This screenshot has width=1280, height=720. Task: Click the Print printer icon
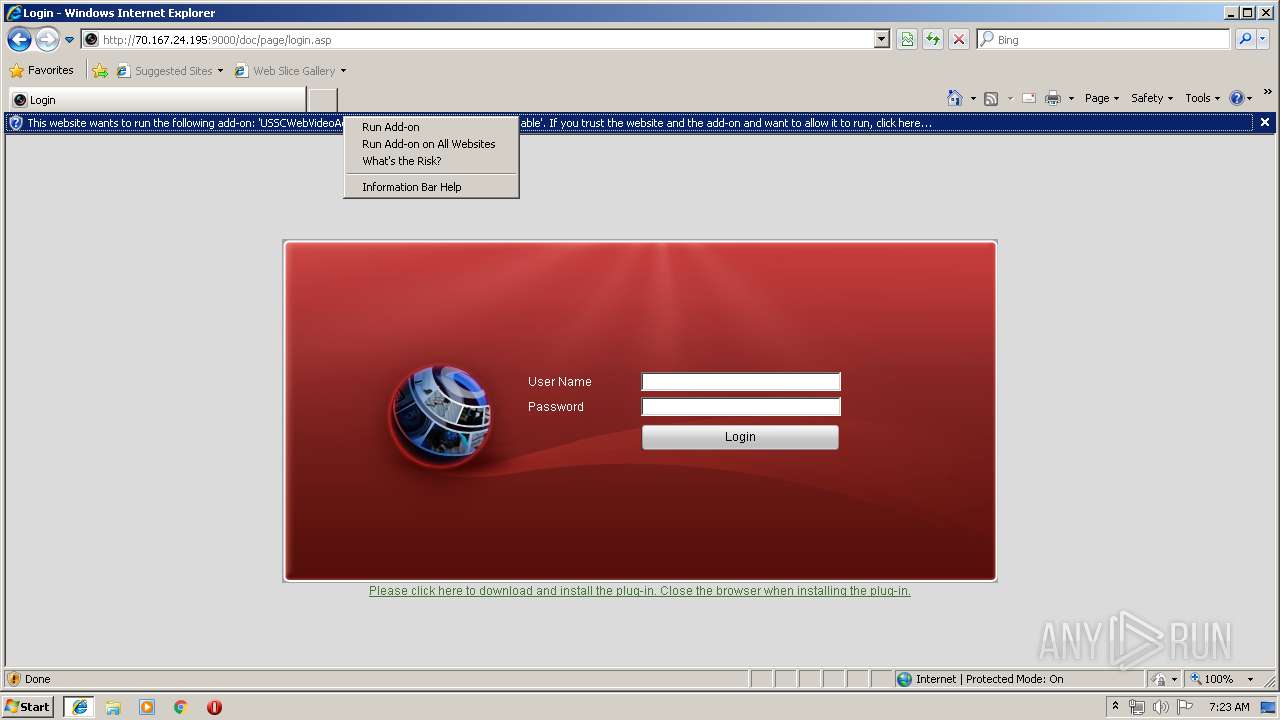1053,98
